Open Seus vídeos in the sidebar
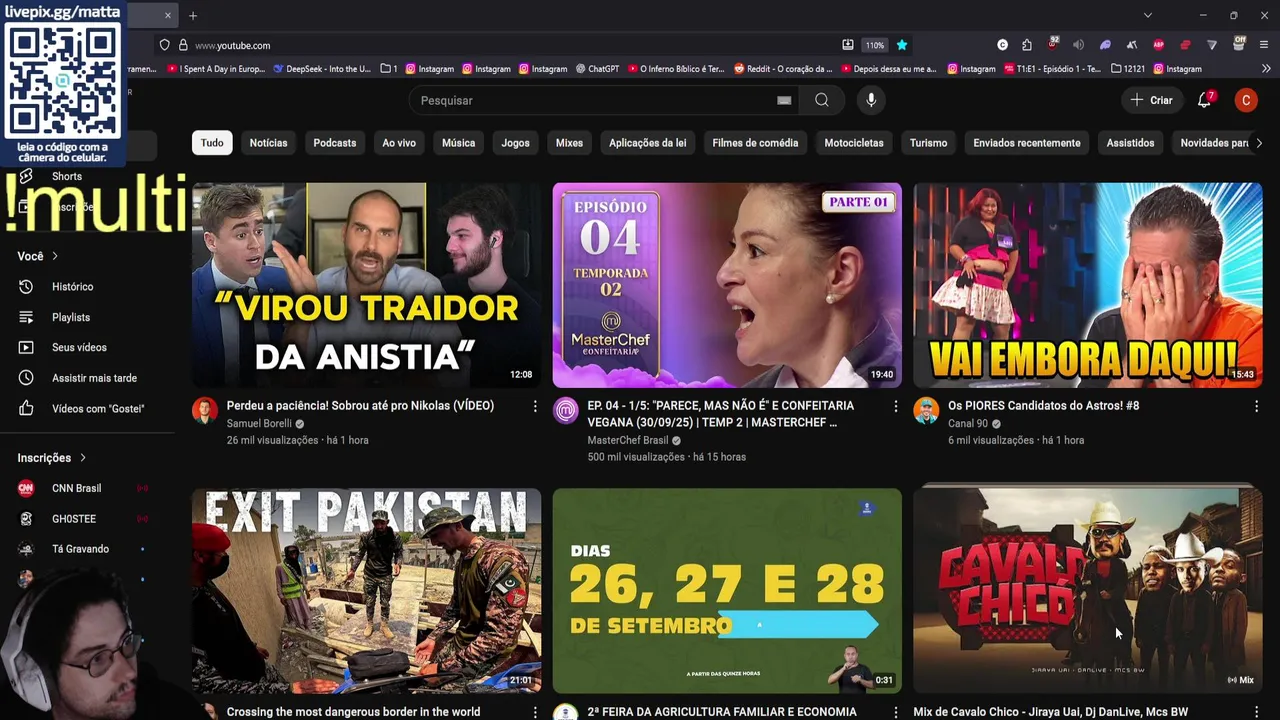 [80, 347]
